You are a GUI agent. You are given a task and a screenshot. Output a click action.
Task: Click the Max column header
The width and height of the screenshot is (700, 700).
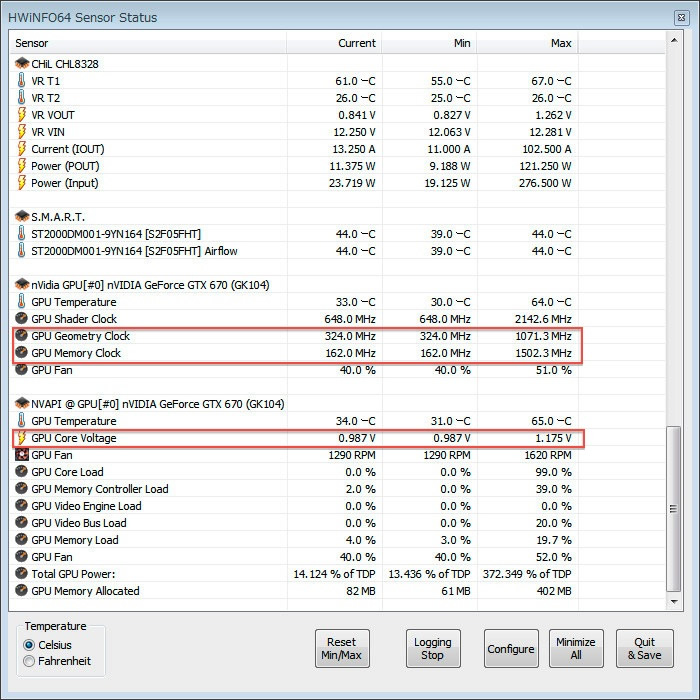[x=528, y=43]
